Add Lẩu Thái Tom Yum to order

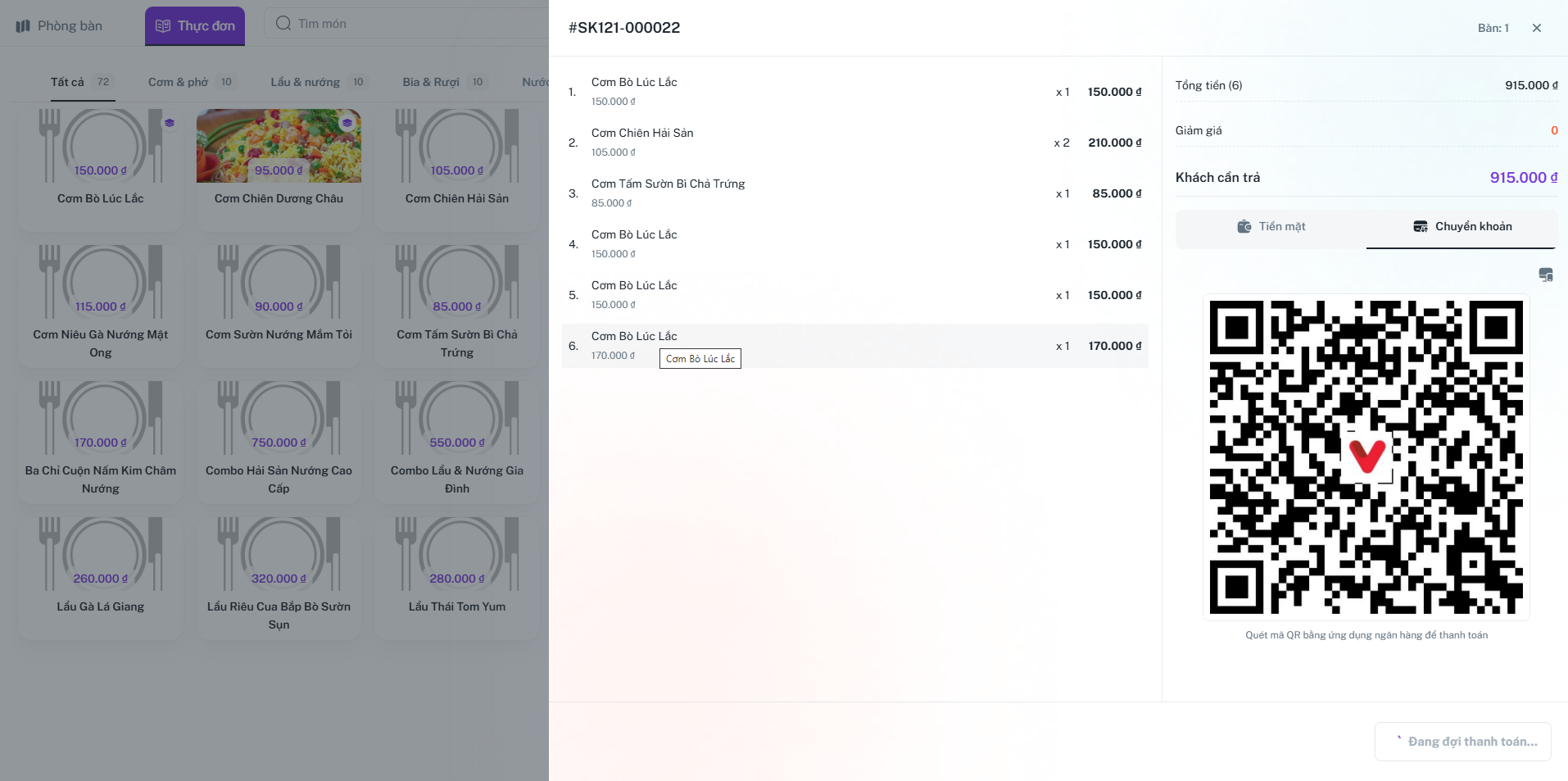457,574
